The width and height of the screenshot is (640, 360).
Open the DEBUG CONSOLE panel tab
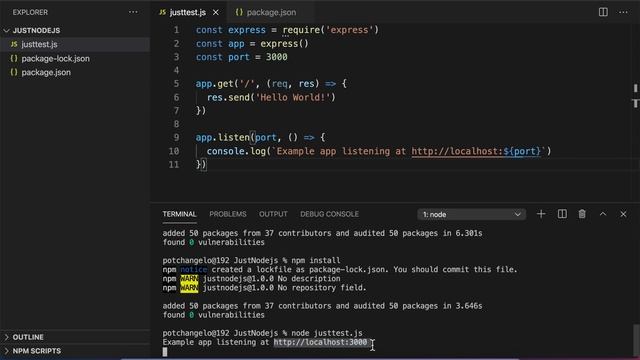coord(329,214)
